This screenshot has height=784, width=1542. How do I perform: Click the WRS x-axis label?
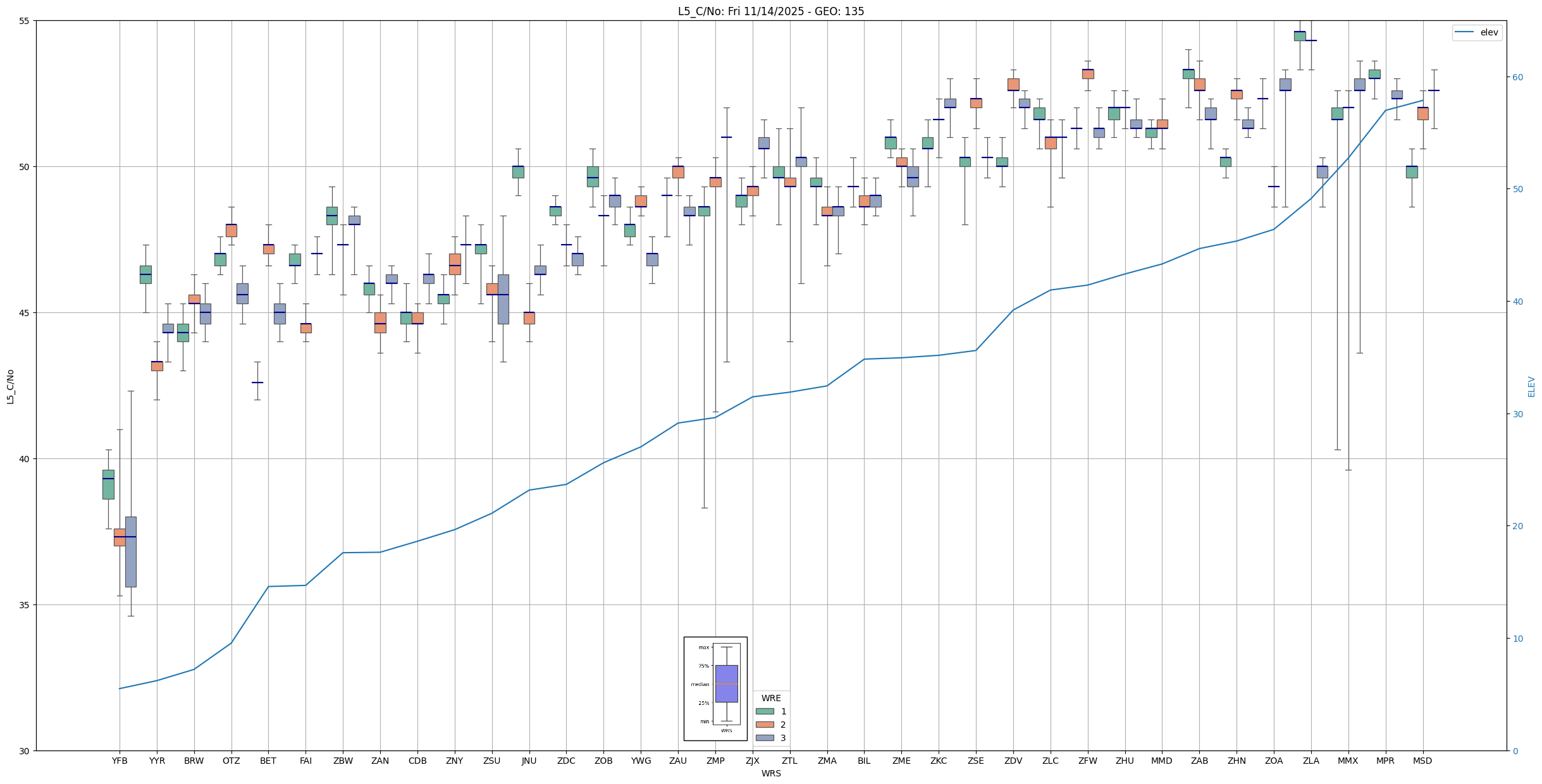pyautogui.click(x=771, y=773)
